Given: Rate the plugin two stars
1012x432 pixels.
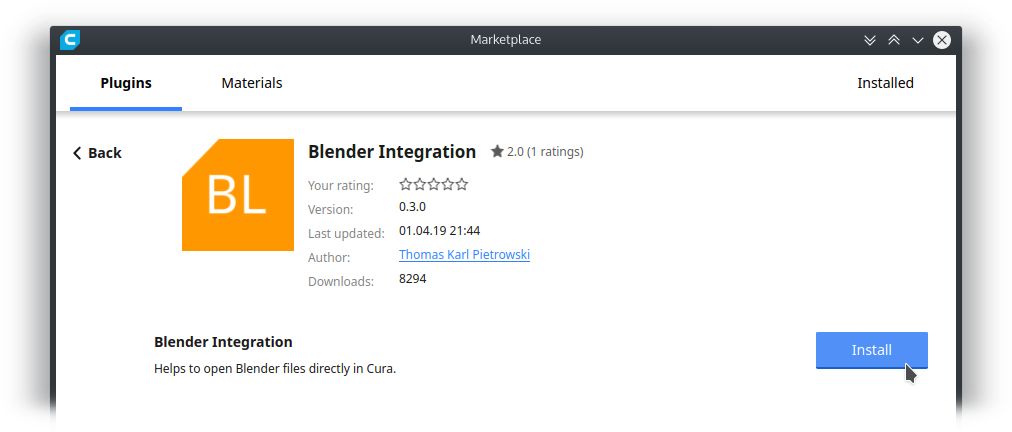Looking at the screenshot, I should [419, 185].
